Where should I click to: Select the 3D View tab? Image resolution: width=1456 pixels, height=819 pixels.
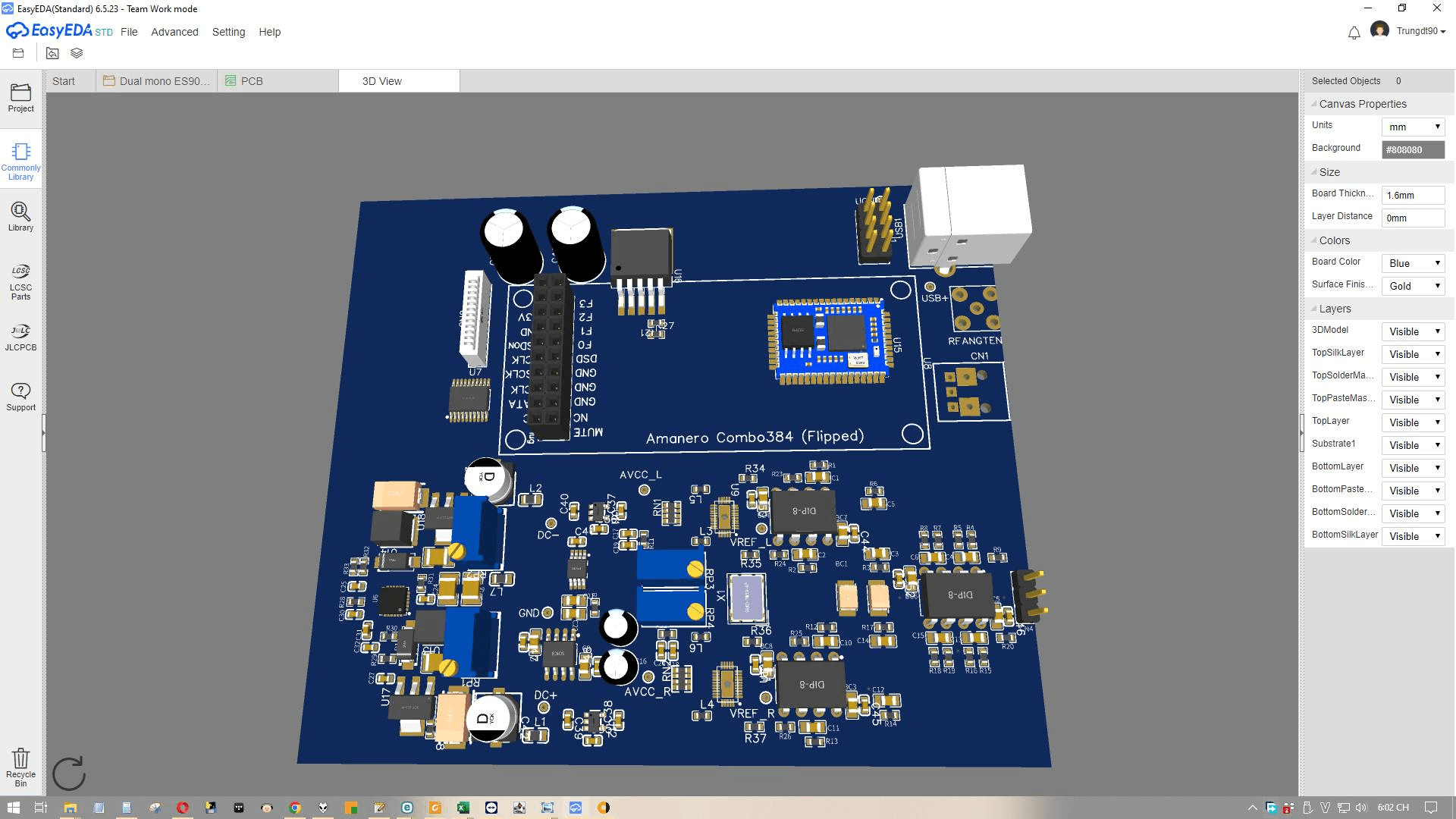(399, 81)
